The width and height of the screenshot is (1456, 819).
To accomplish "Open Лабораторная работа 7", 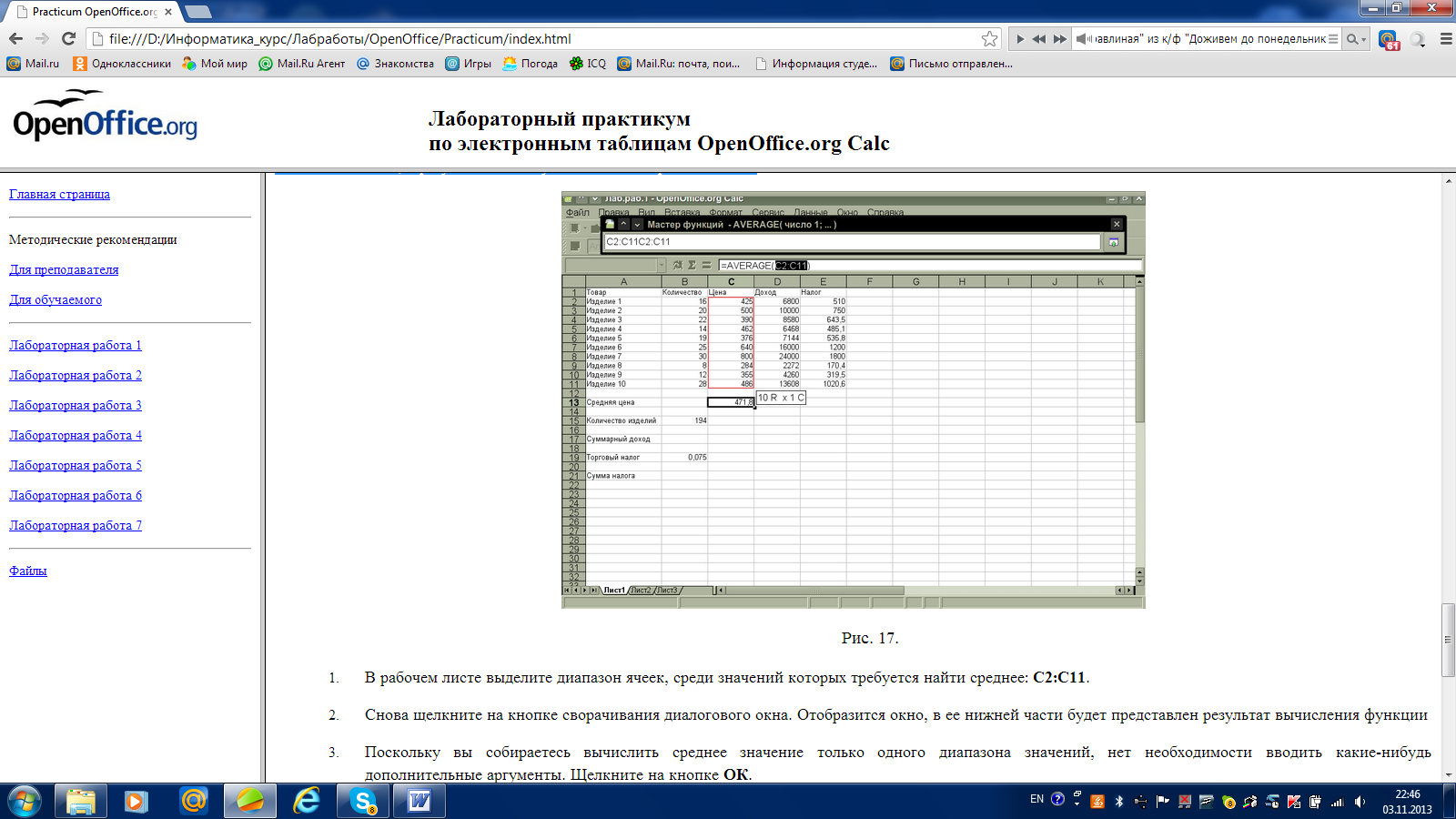I will click(76, 525).
